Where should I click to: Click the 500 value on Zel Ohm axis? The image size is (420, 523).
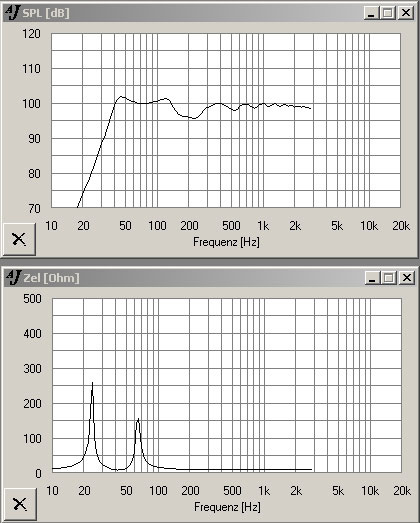coord(32,299)
